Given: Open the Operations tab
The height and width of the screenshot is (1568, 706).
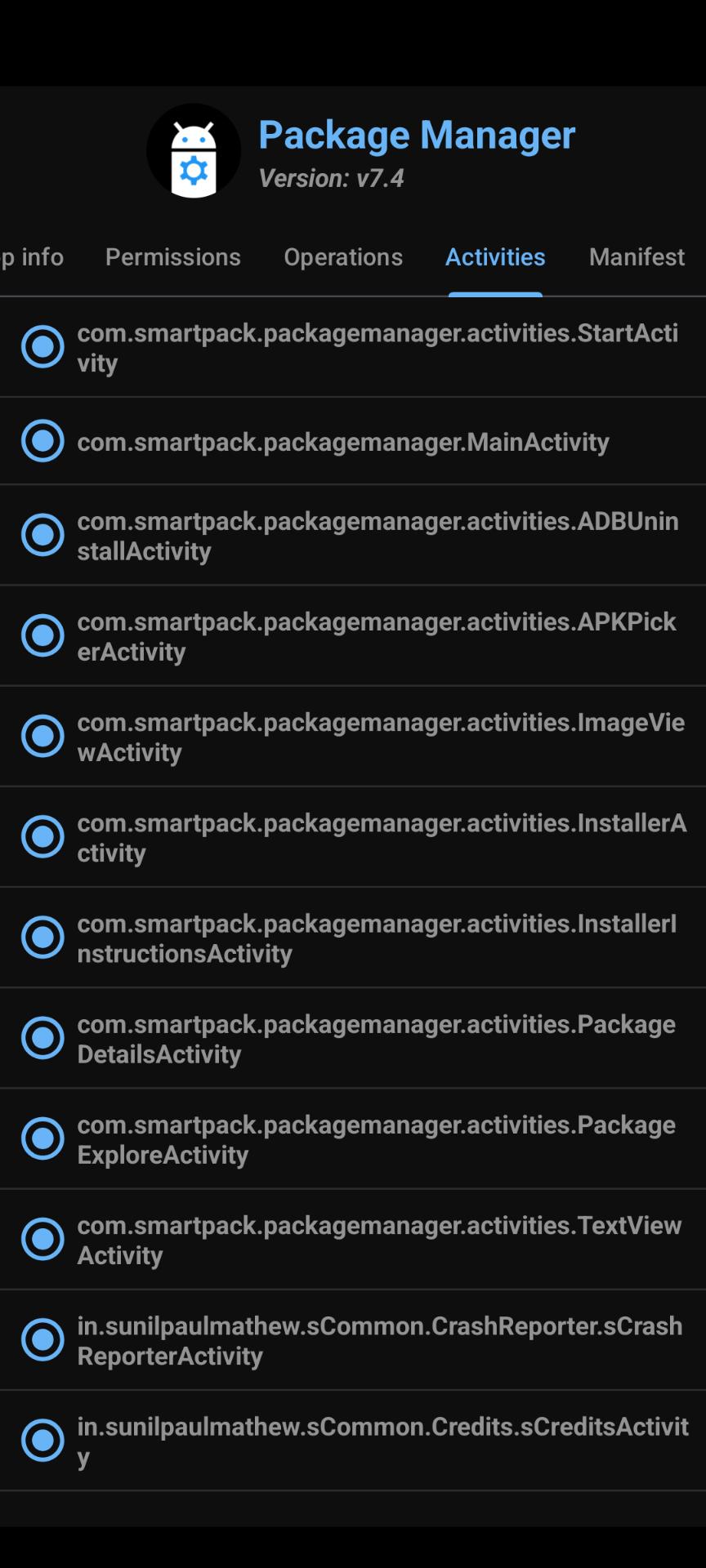Looking at the screenshot, I should (343, 257).
